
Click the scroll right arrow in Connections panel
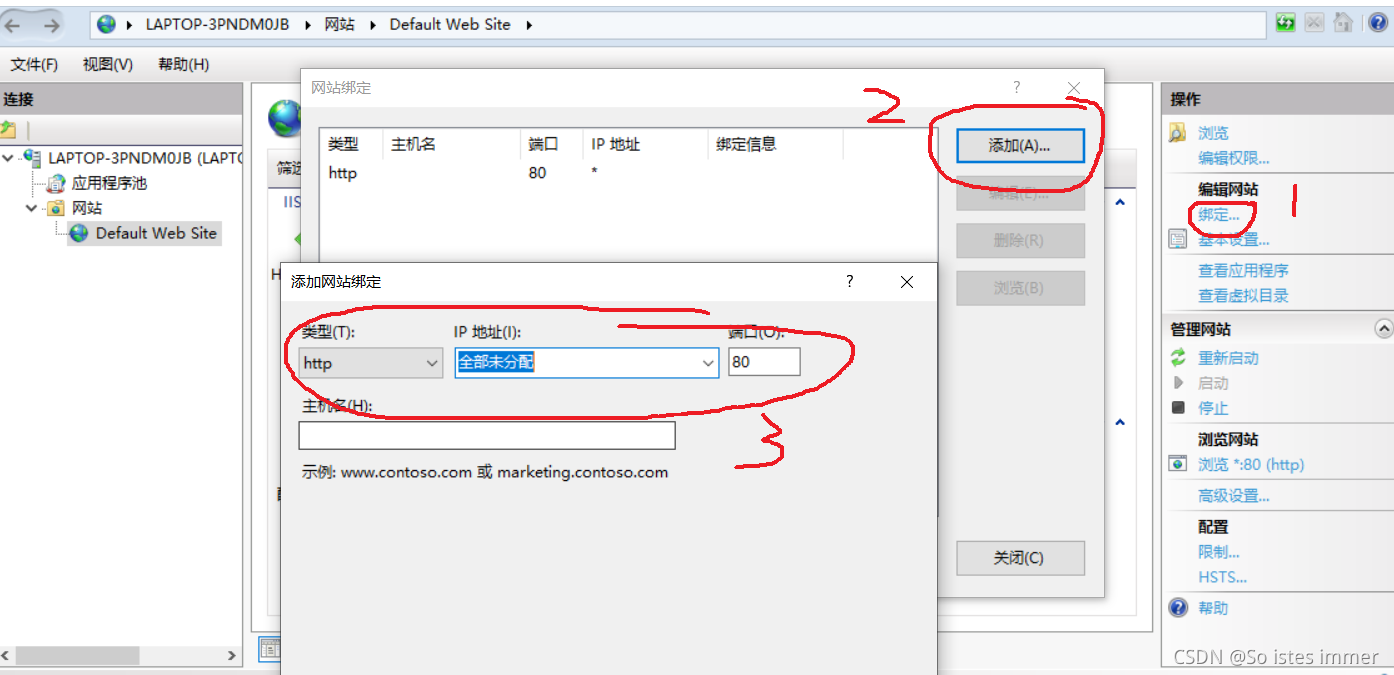point(232,656)
